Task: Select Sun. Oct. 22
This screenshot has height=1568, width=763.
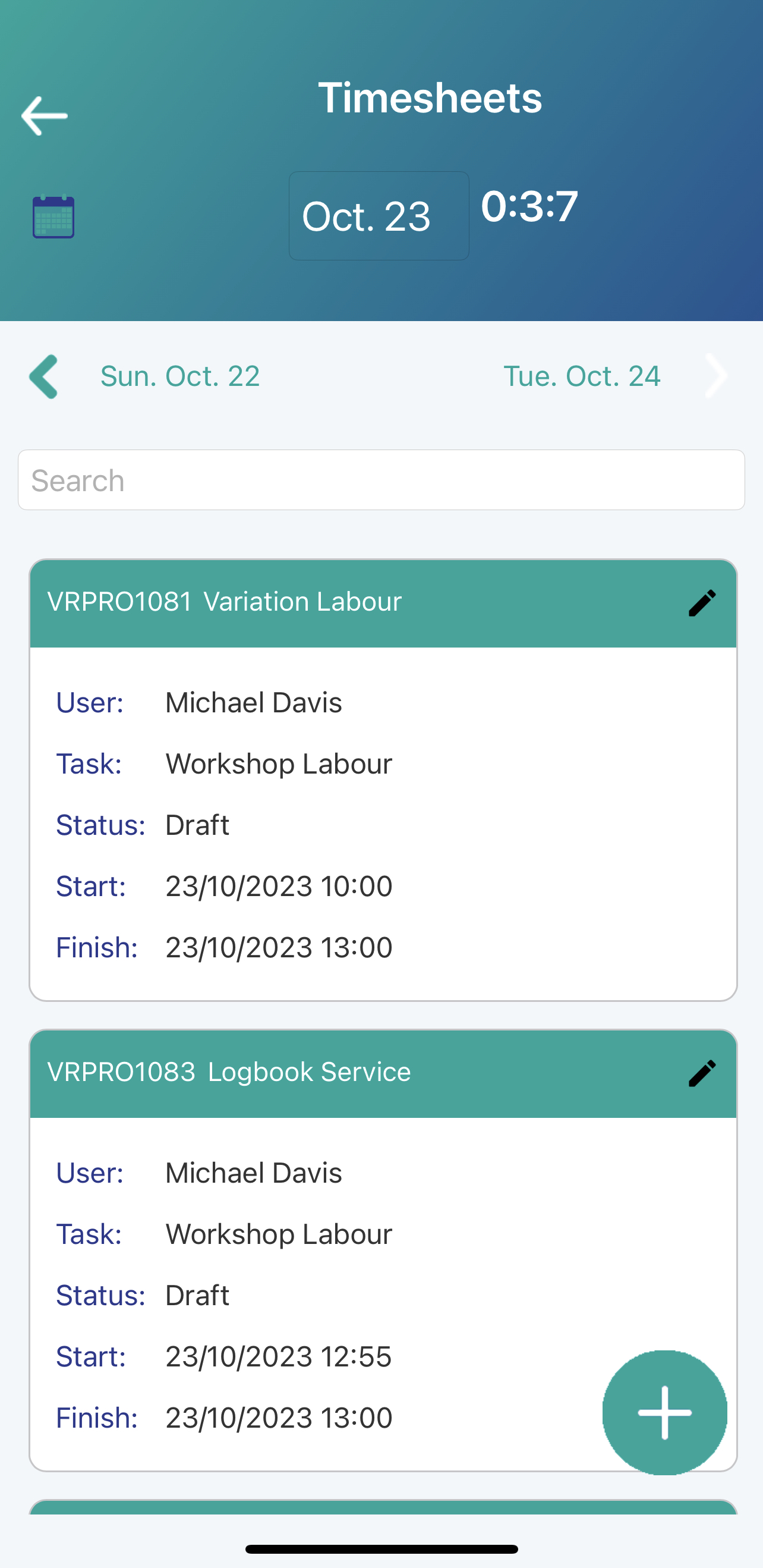Action: coord(180,376)
